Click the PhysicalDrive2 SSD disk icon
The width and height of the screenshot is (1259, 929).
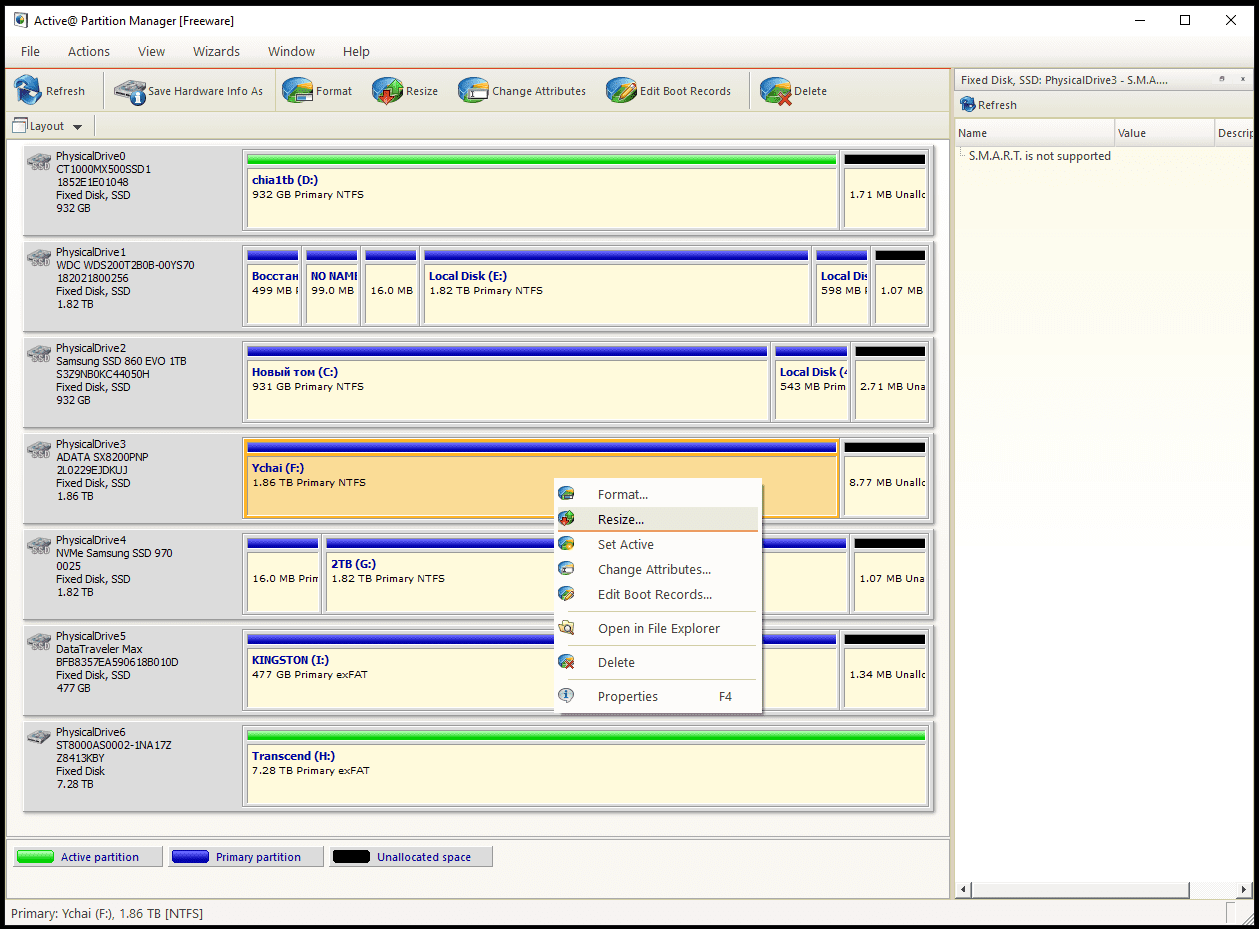[x=39, y=353]
